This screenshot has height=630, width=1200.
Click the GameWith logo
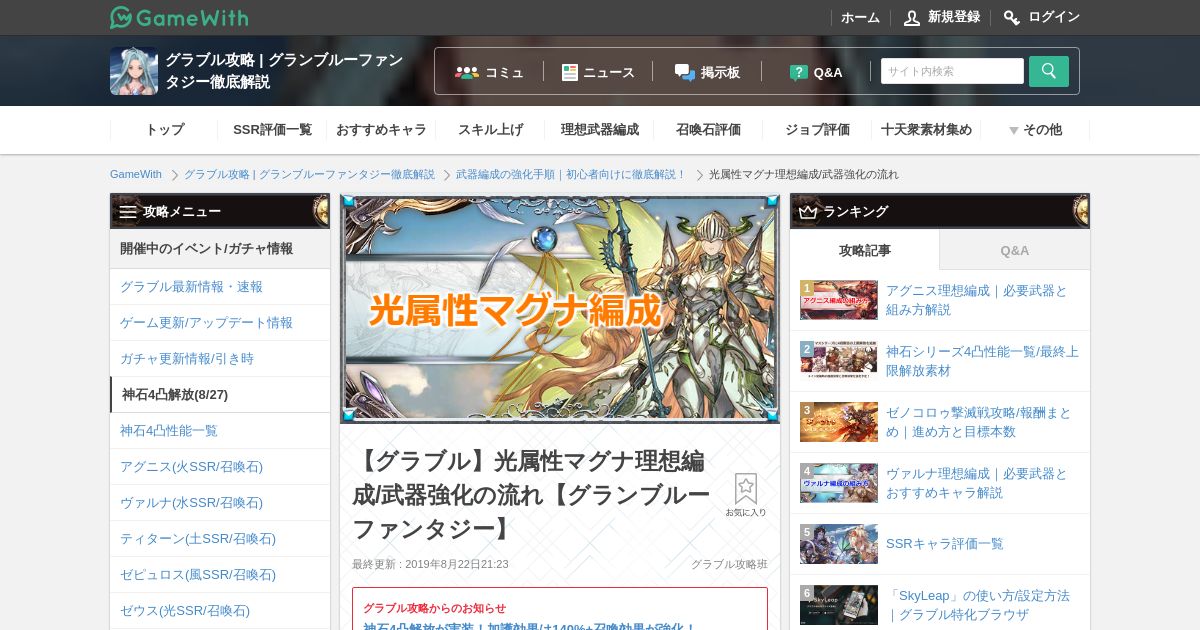(x=179, y=17)
